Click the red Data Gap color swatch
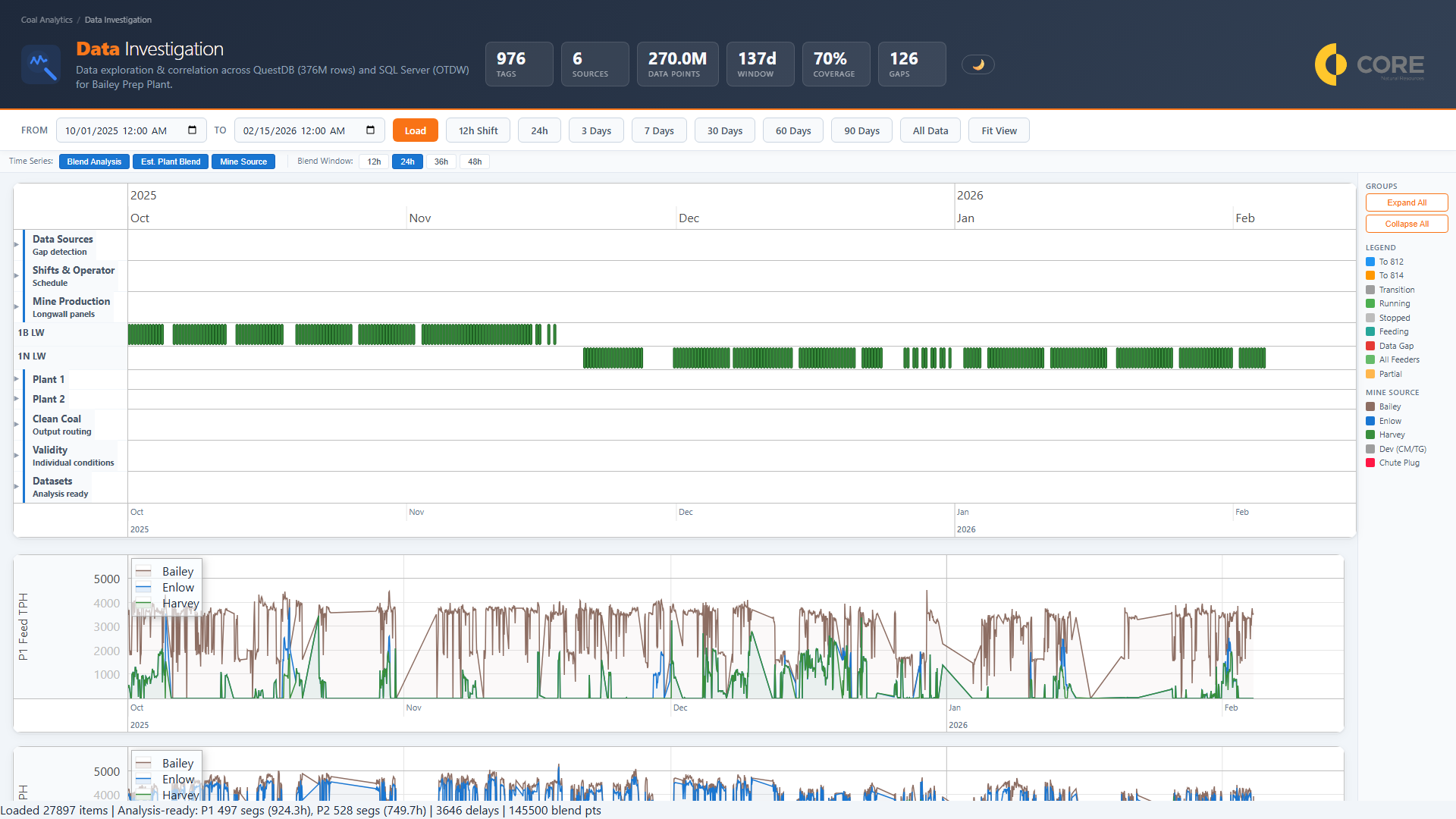 tap(1370, 345)
